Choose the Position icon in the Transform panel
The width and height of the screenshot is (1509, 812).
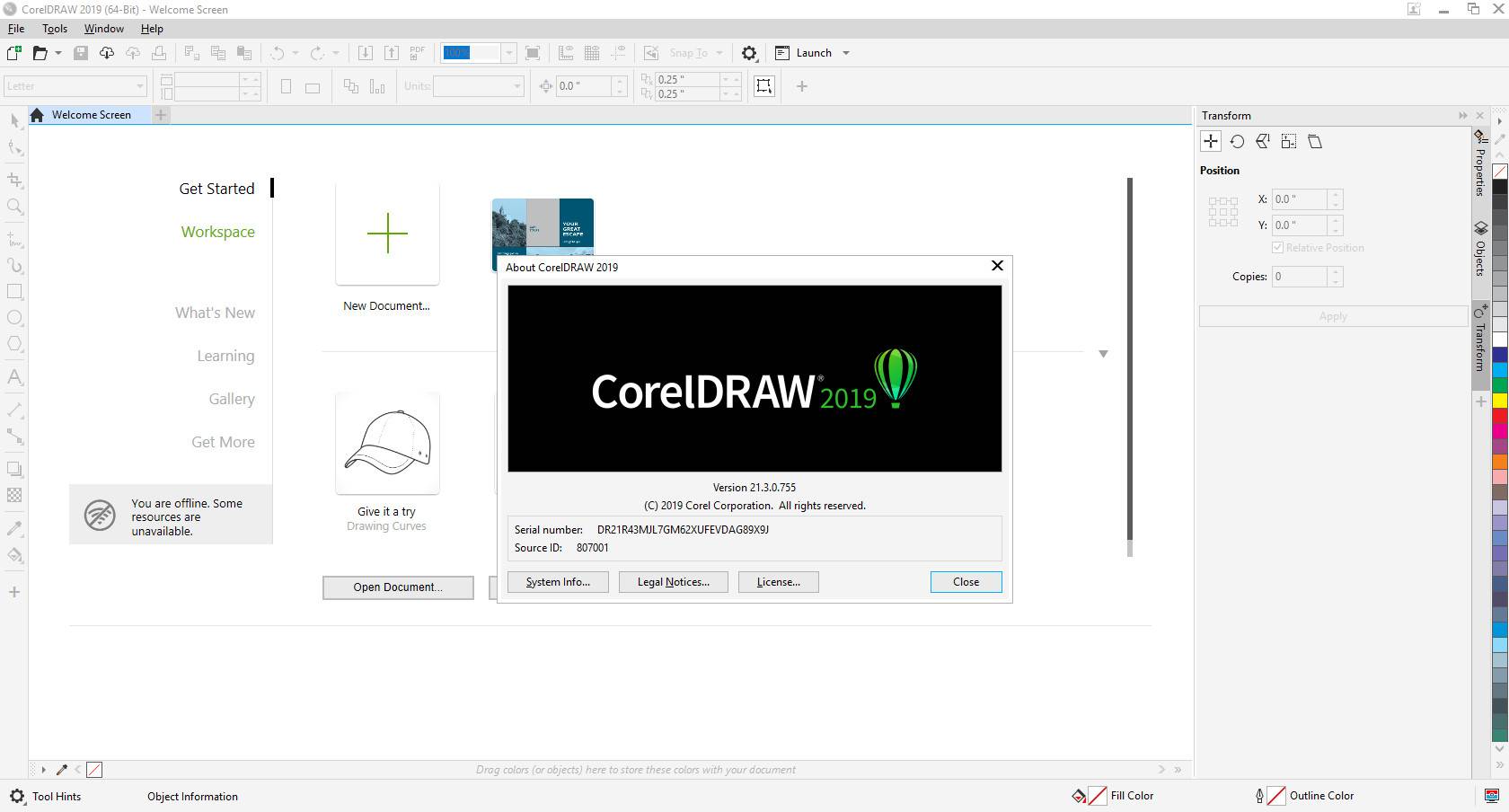coord(1210,141)
